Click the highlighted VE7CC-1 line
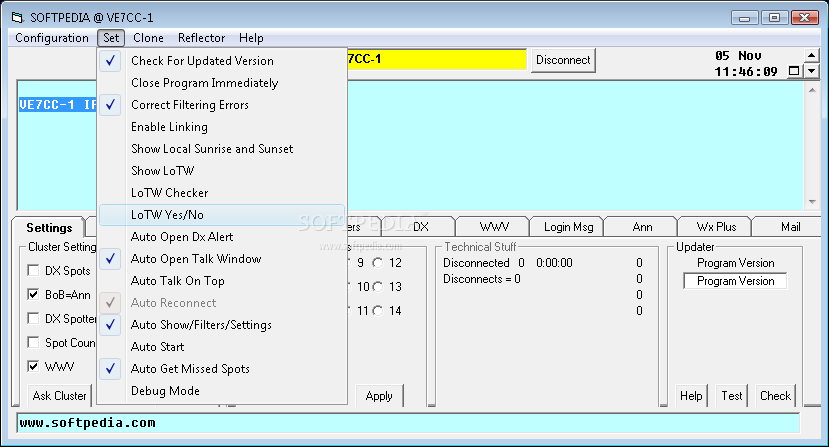 pyautogui.click(x=58, y=105)
